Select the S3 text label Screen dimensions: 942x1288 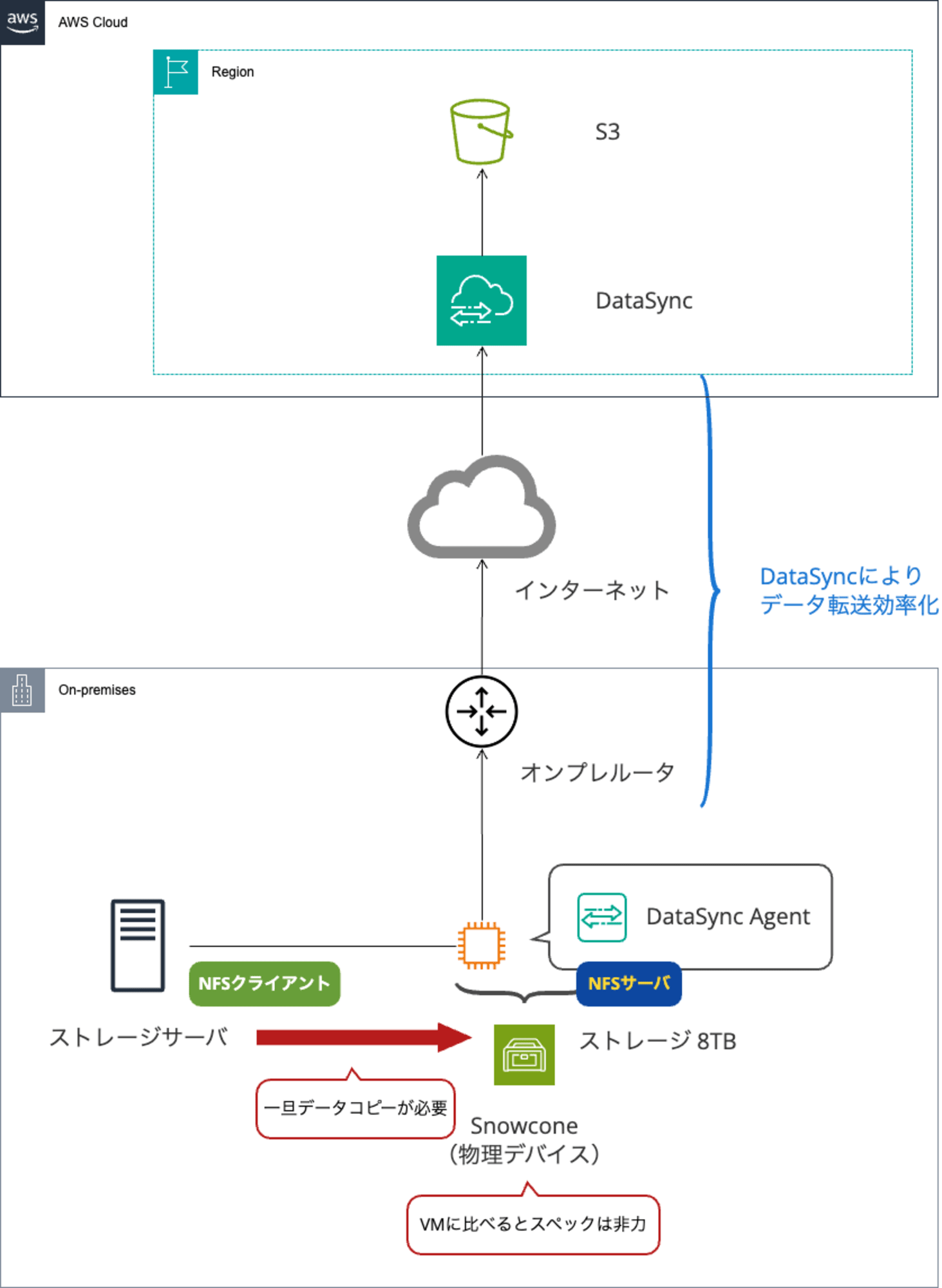tap(607, 132)
